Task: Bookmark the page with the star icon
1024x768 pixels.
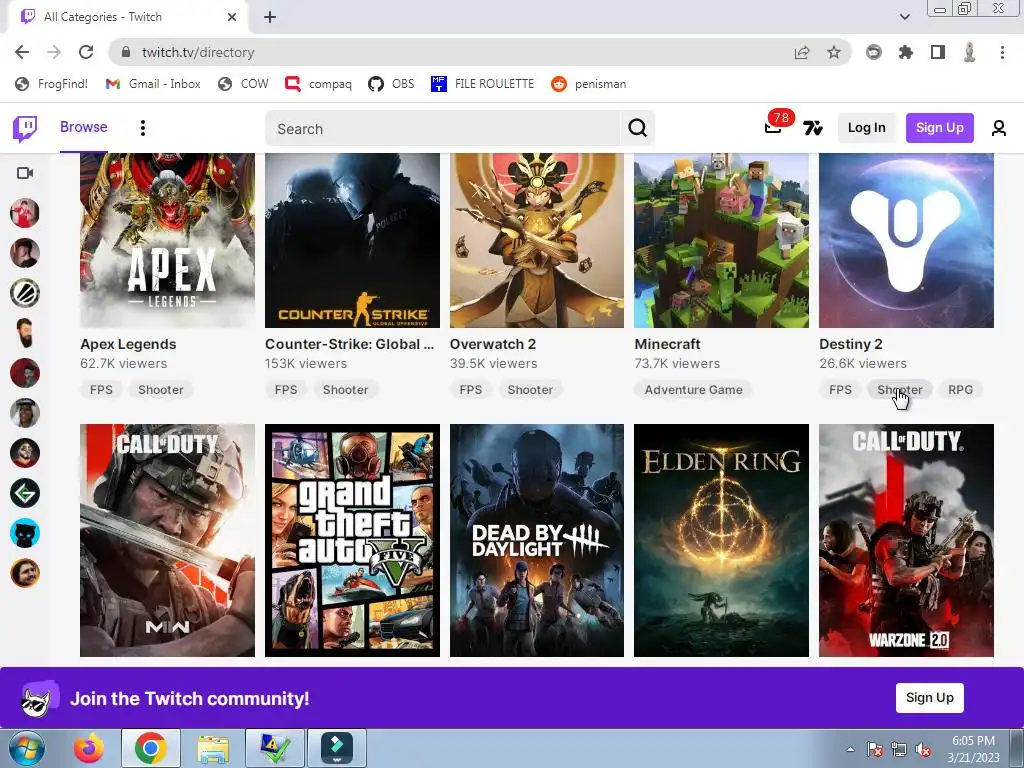Action: pyautogui.click(x=834, y=52)
